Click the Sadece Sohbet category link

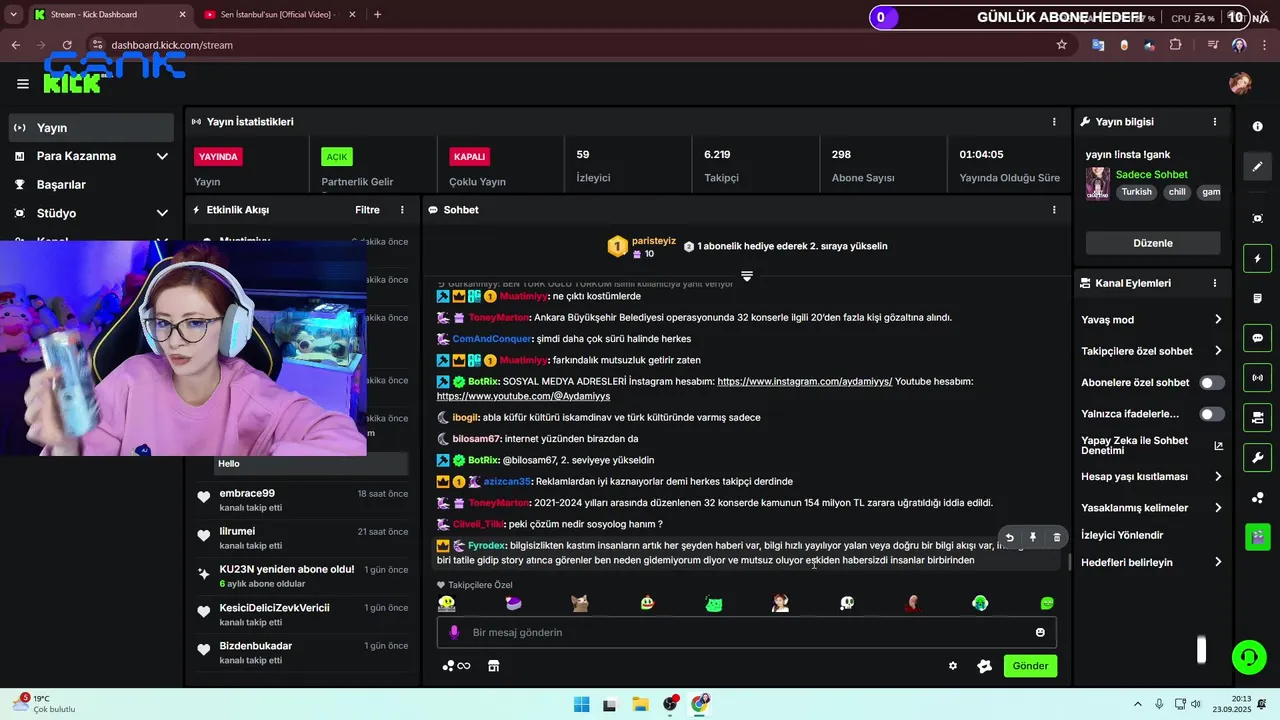pyautogui.click(x=1152, y=174)
